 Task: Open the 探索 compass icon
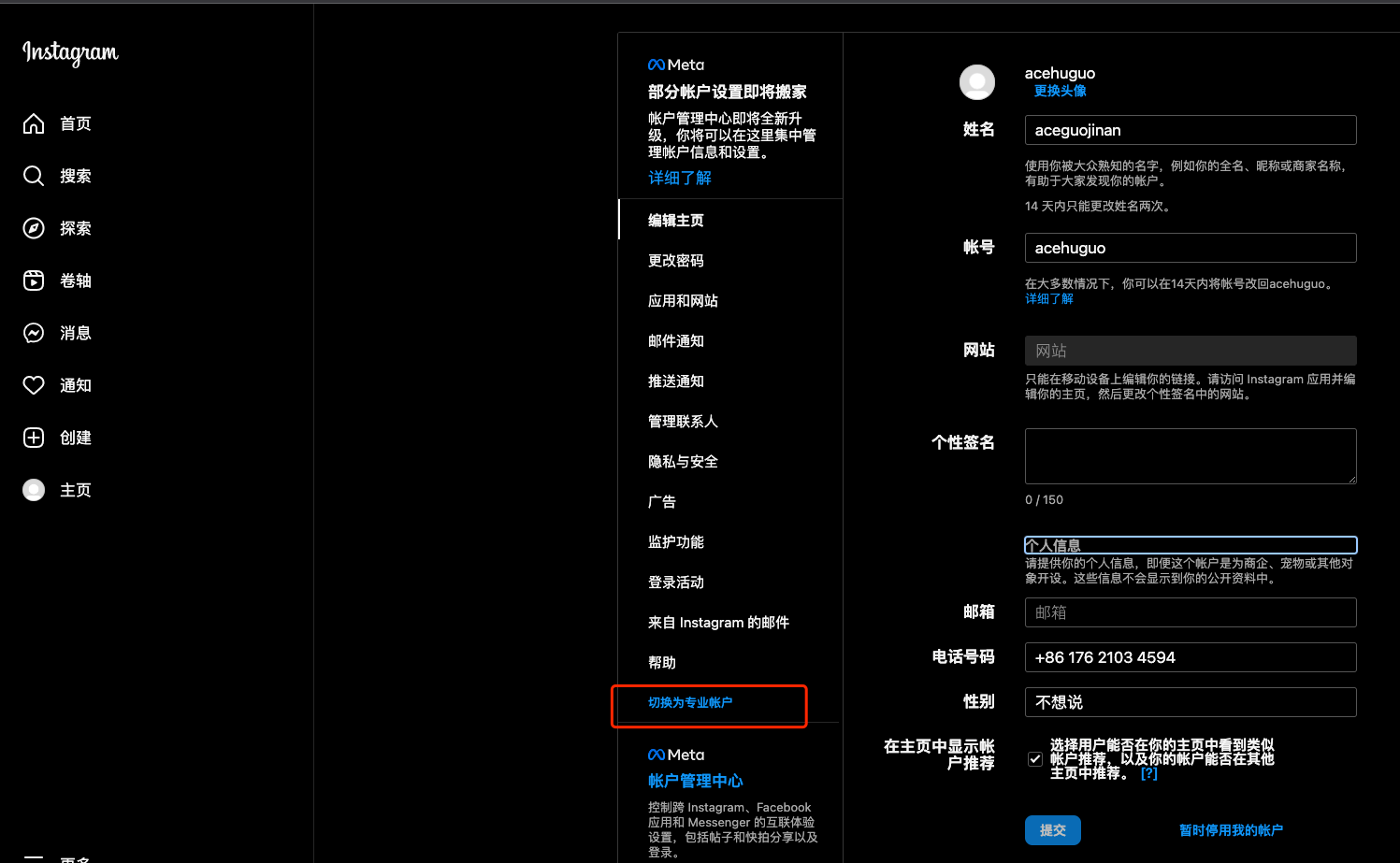34,228
